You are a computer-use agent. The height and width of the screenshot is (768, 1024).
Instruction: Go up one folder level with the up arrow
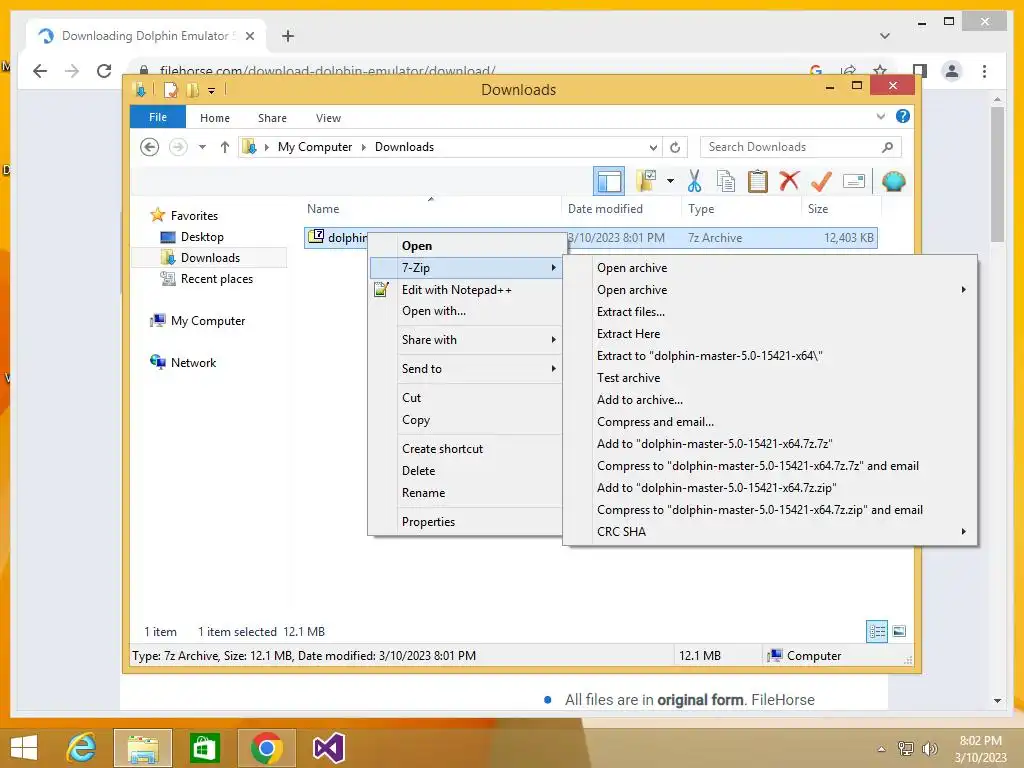(225, 147)
